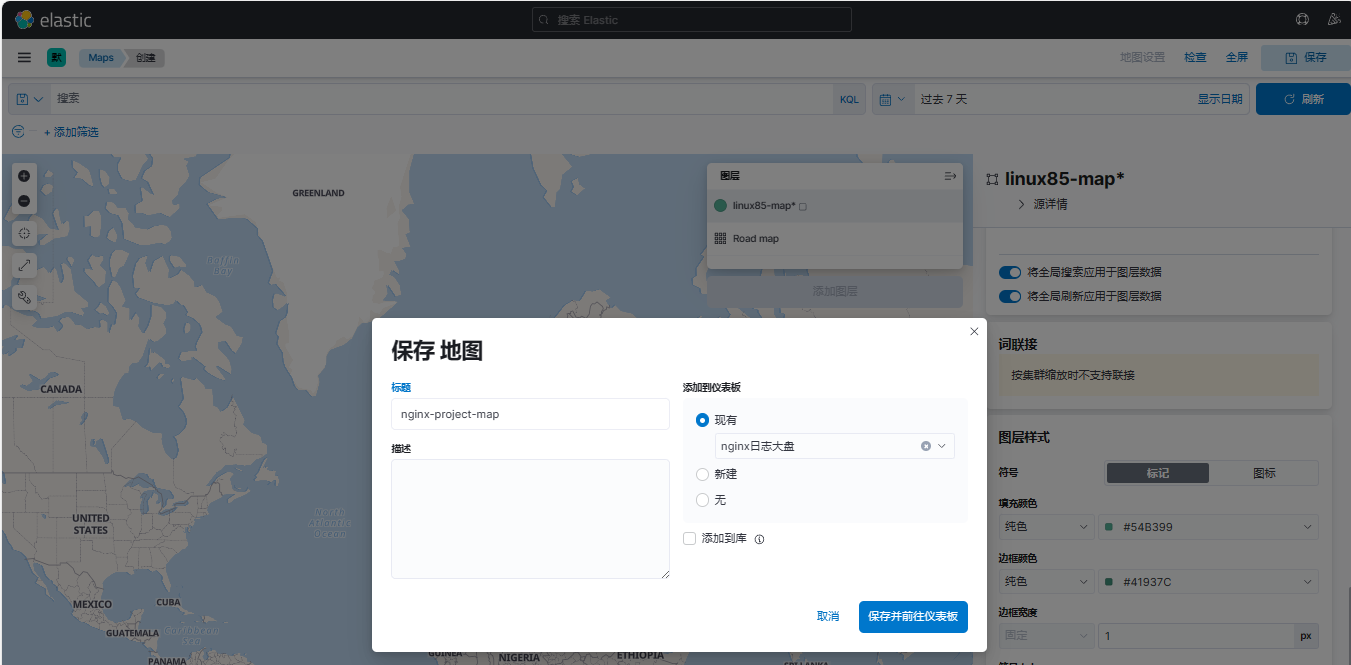Select the 无 dashboard radio option
This screenshot has width=1351, height=665.
[x=703, y=500]
